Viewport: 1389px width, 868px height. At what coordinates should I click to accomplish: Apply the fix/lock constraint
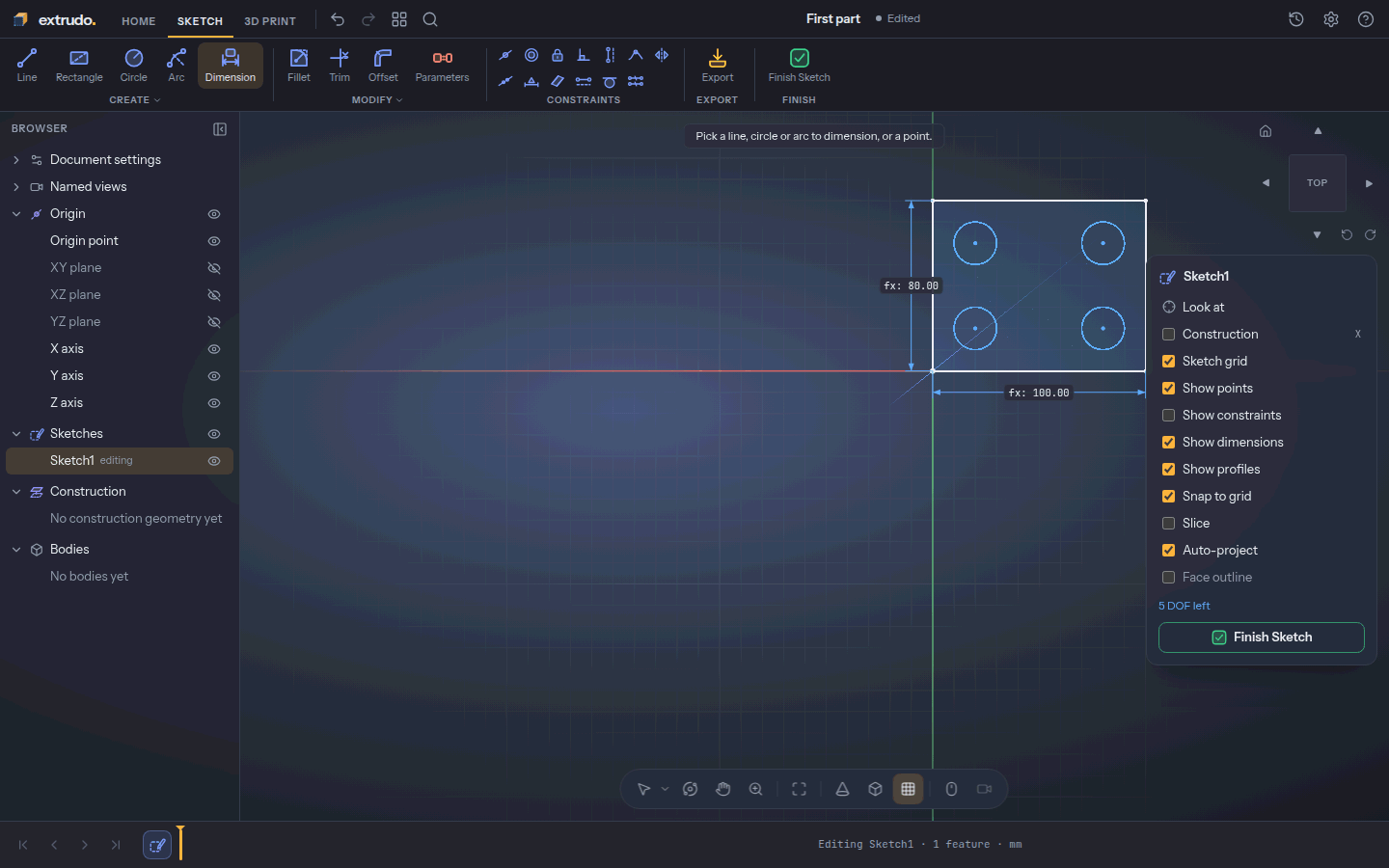pyautogui.click(x=558, y=55)
